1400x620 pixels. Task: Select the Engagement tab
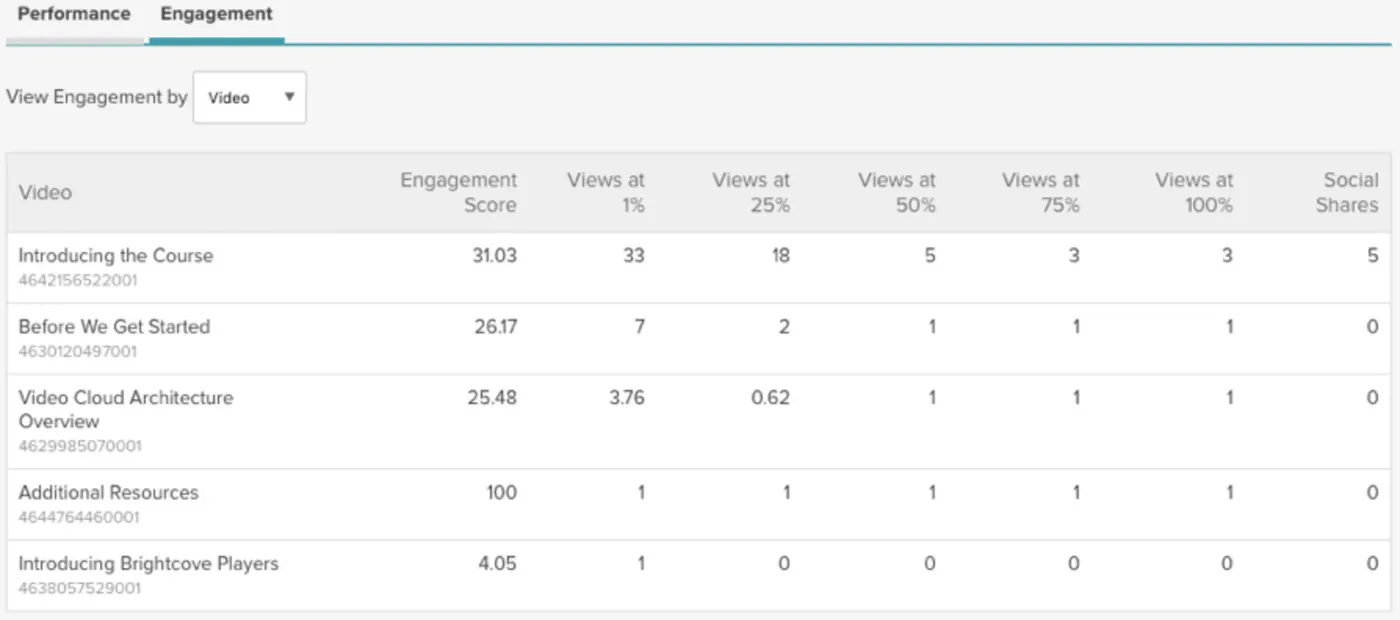(216, 14)
